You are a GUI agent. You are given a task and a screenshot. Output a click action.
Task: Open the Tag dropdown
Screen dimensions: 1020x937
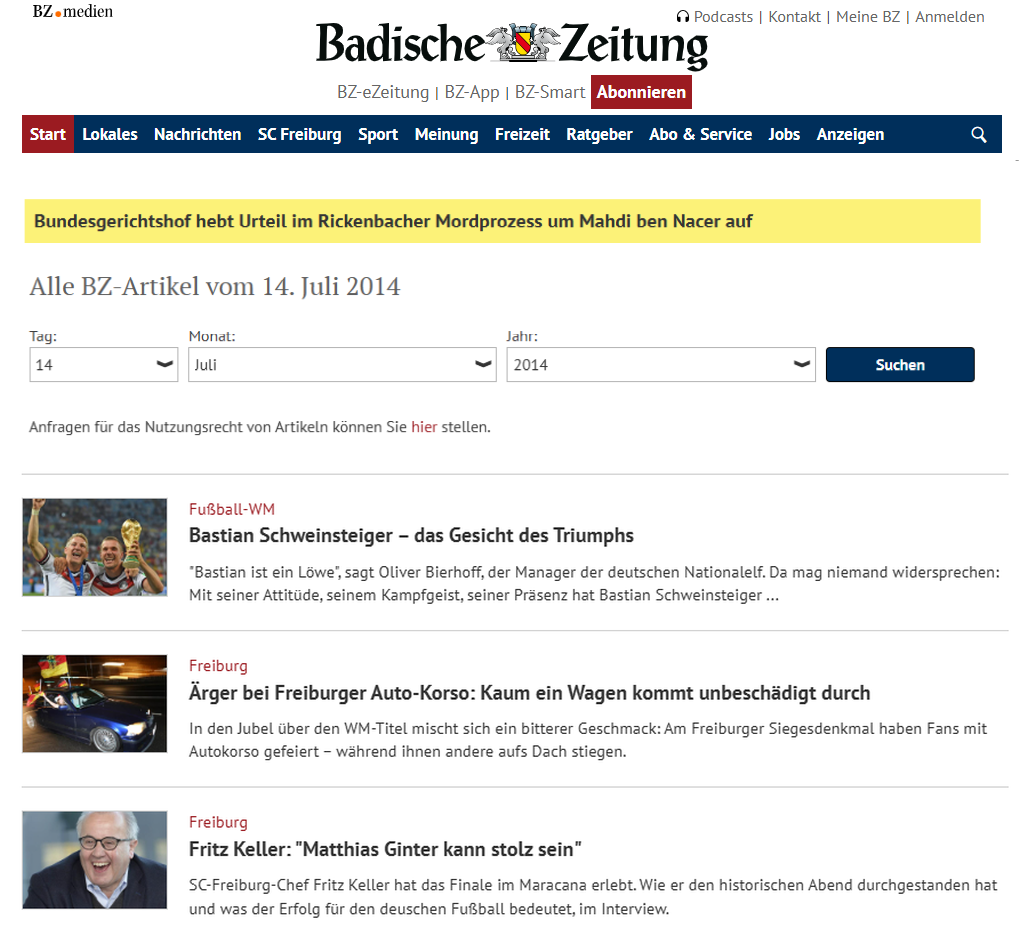(x=103, y=364)
